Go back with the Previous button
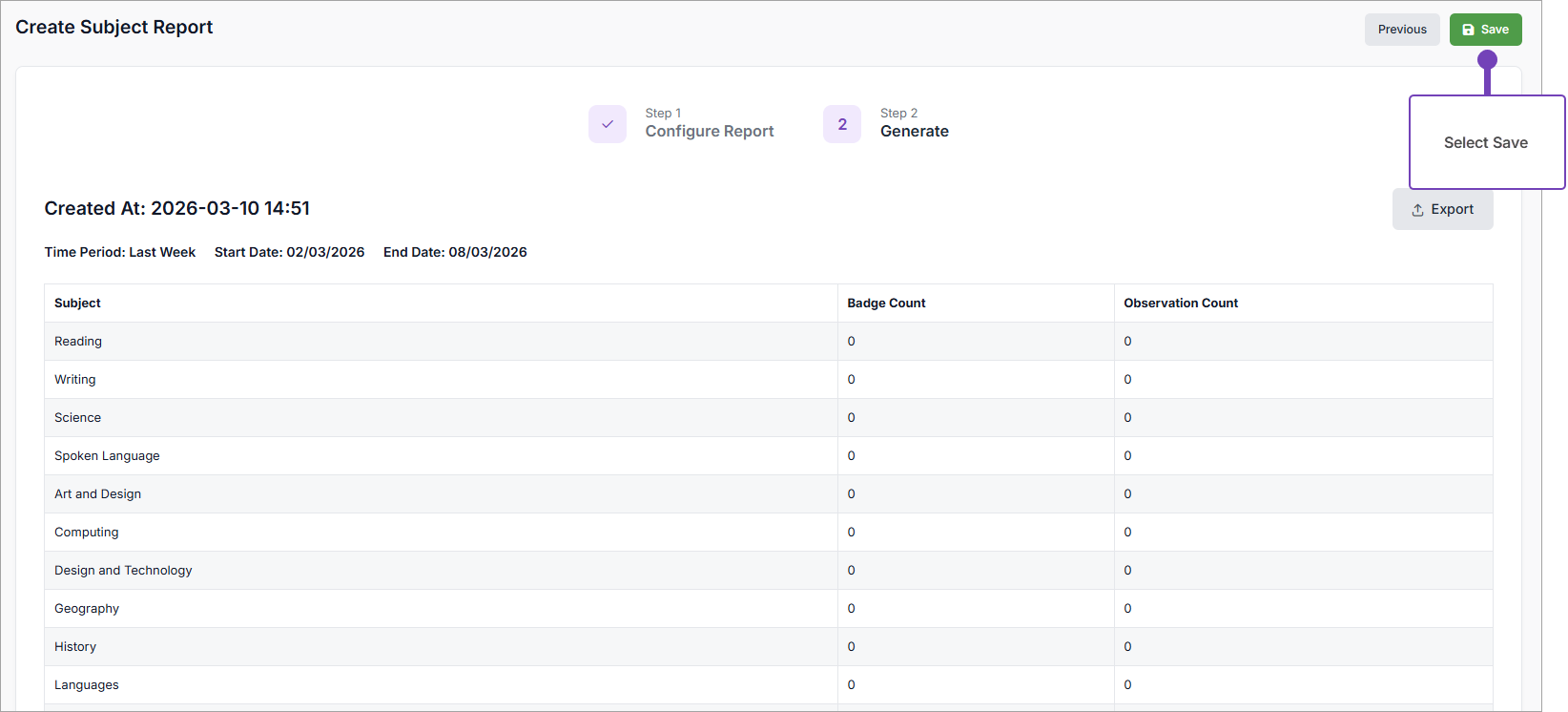1568x712 pixels. pyautogui.click(x=1402, y=30)
